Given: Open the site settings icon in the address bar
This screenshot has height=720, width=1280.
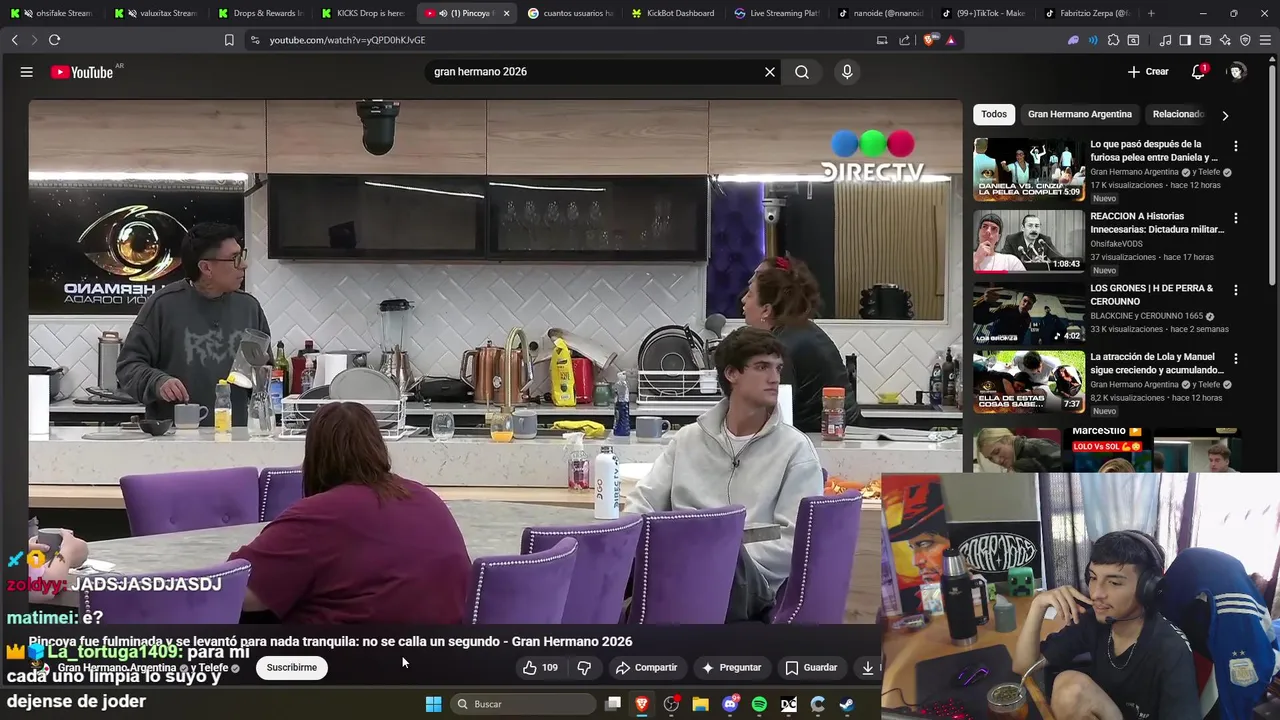Looking at the screenshot, I should (255, 40).
